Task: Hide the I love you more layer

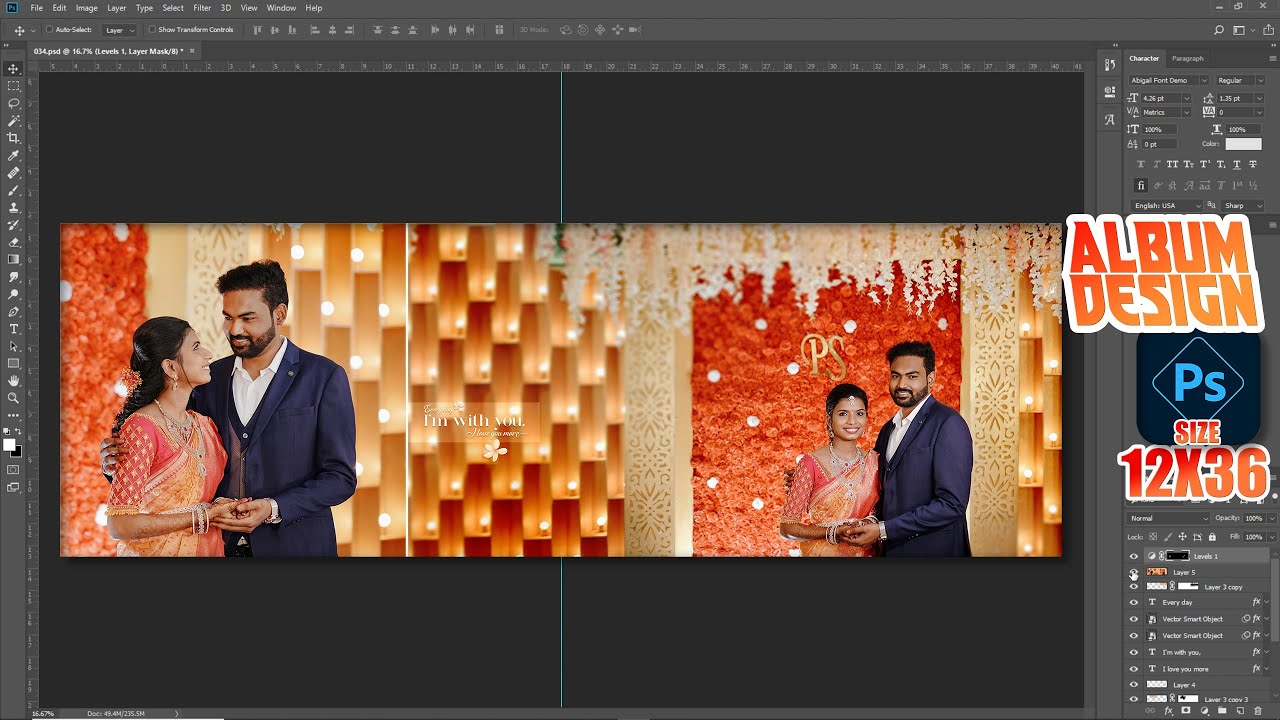Action: tap(1134, 669)
